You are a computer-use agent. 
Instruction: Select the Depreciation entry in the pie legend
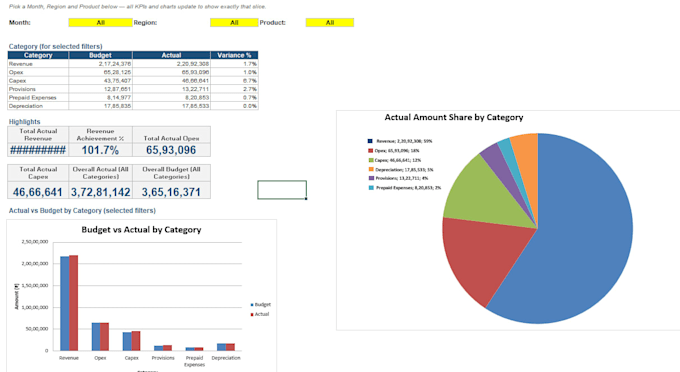(401, 170)
